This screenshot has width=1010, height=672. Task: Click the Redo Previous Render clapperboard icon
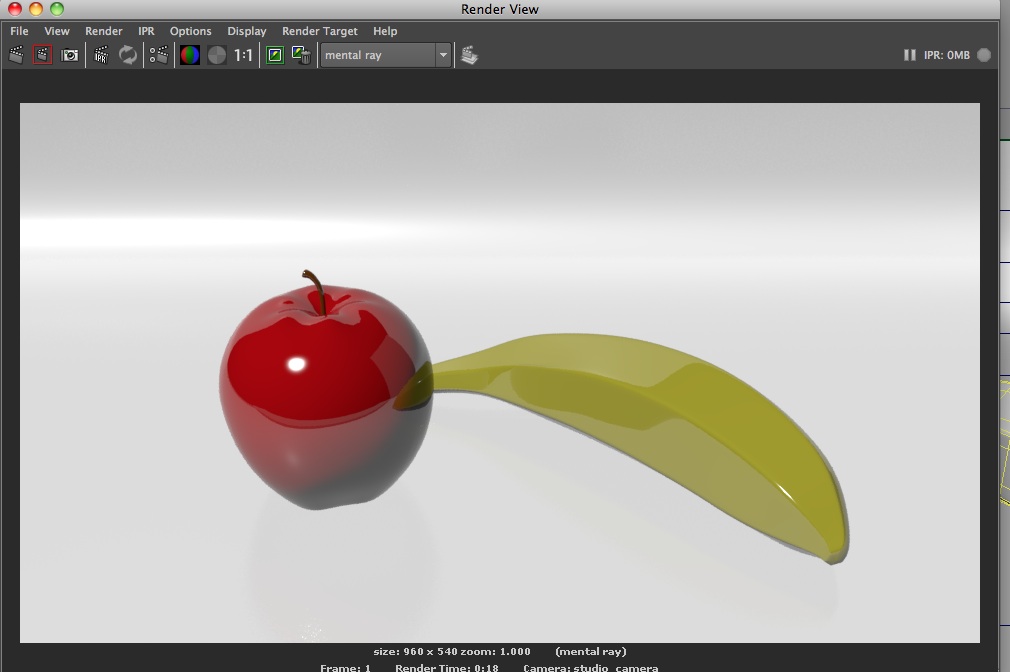click(x=16, y=55)
